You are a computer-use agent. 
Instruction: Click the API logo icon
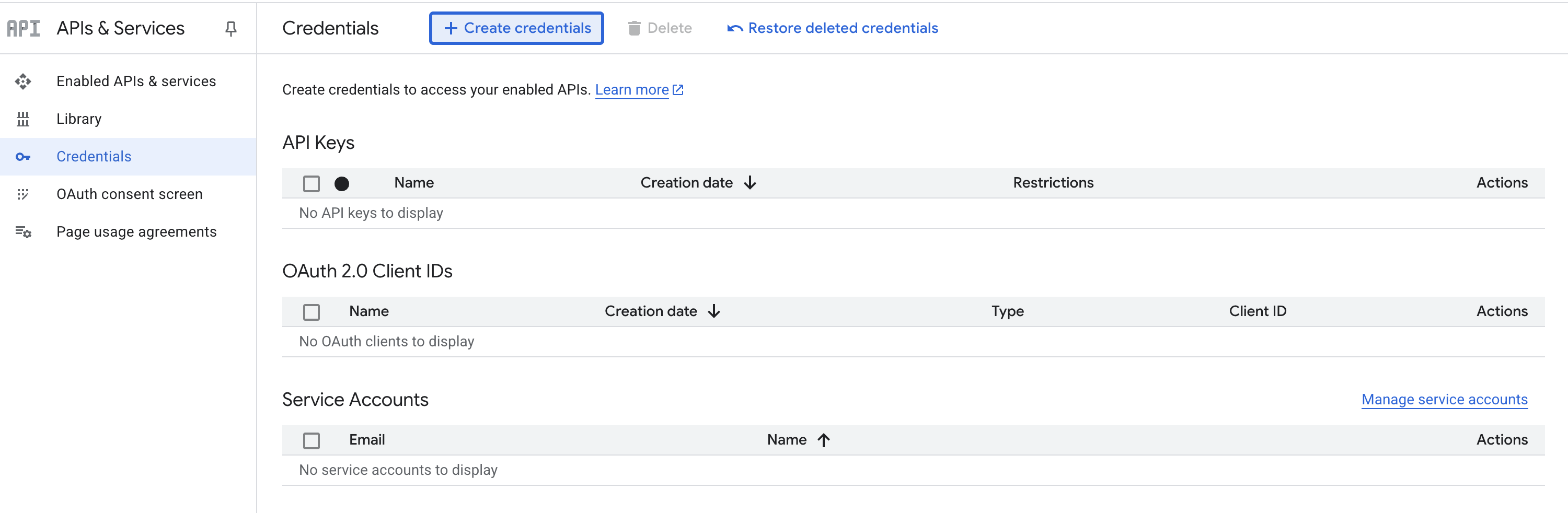[23, 28]
